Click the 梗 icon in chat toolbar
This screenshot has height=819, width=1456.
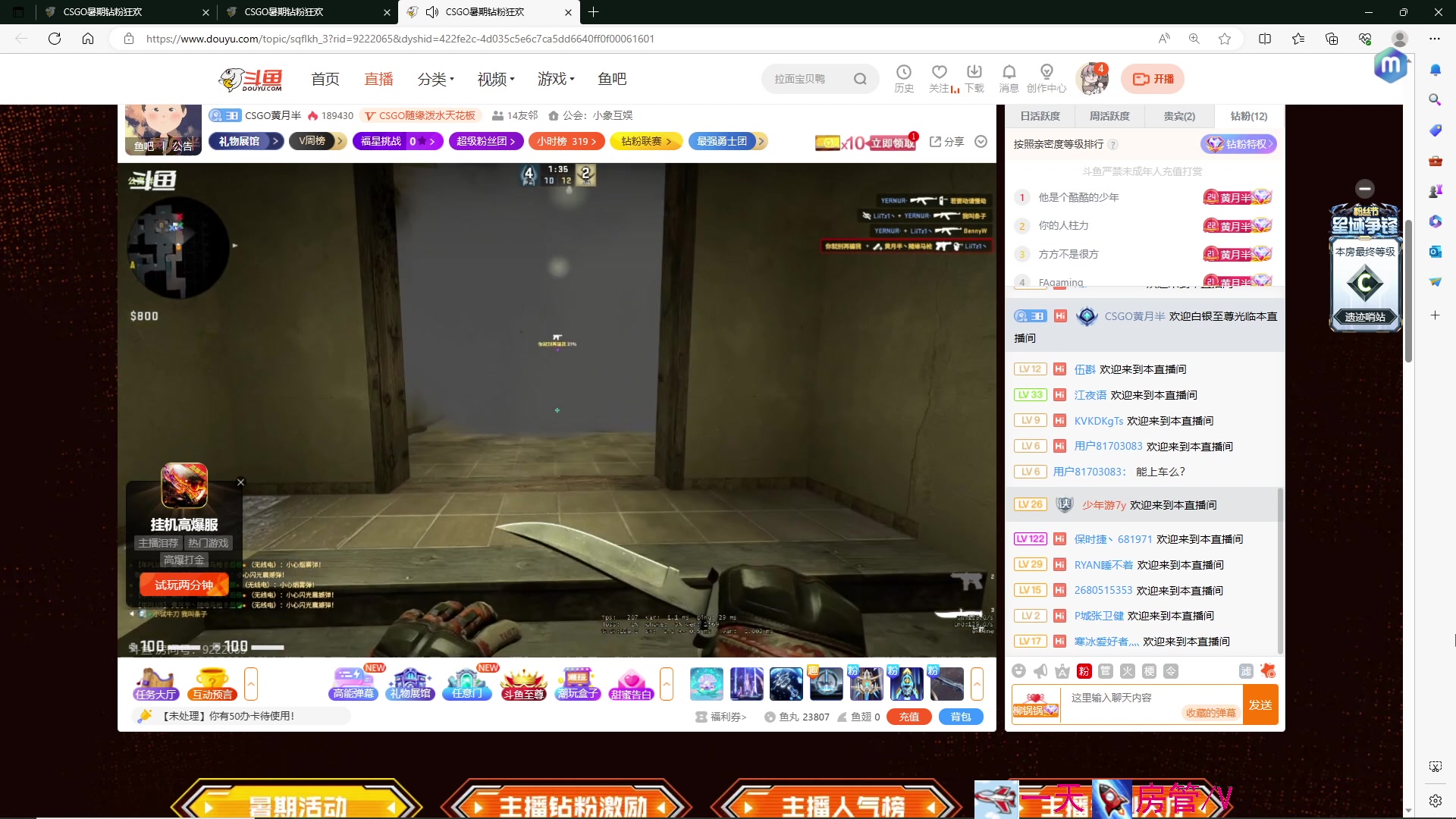tap(1150, 671)
